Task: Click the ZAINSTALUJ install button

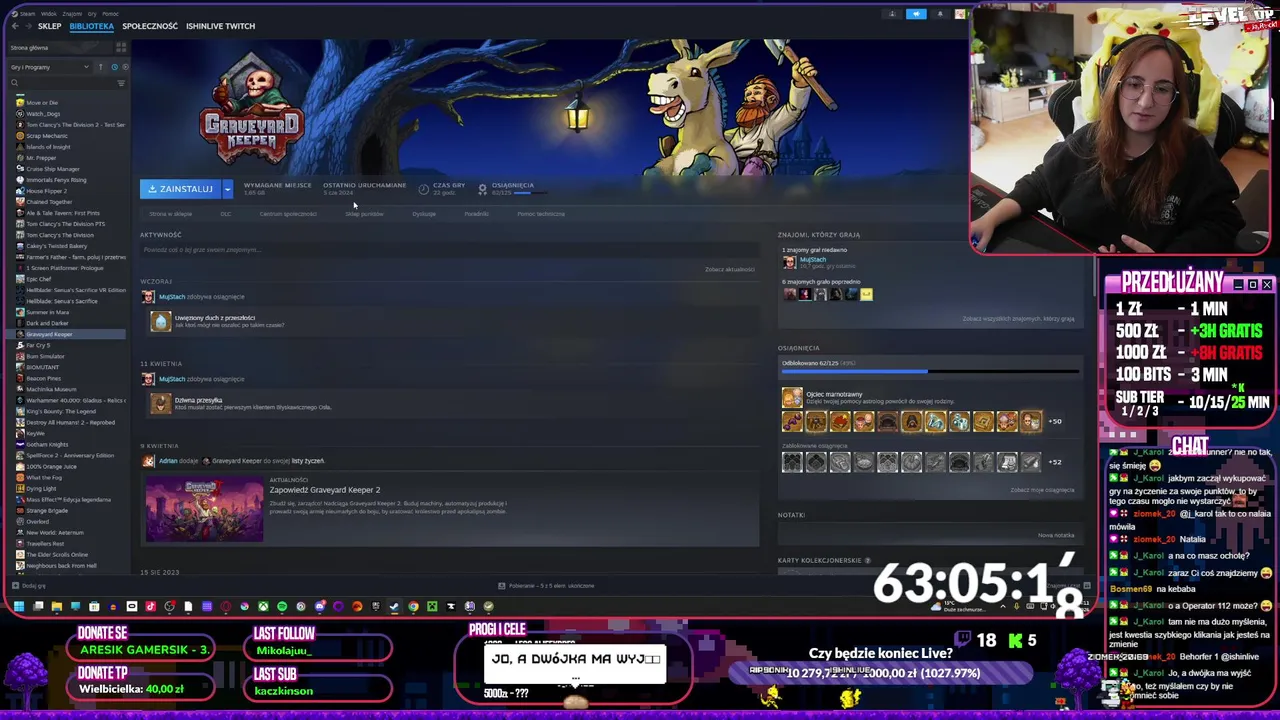Action: click(x=181, y=189)
